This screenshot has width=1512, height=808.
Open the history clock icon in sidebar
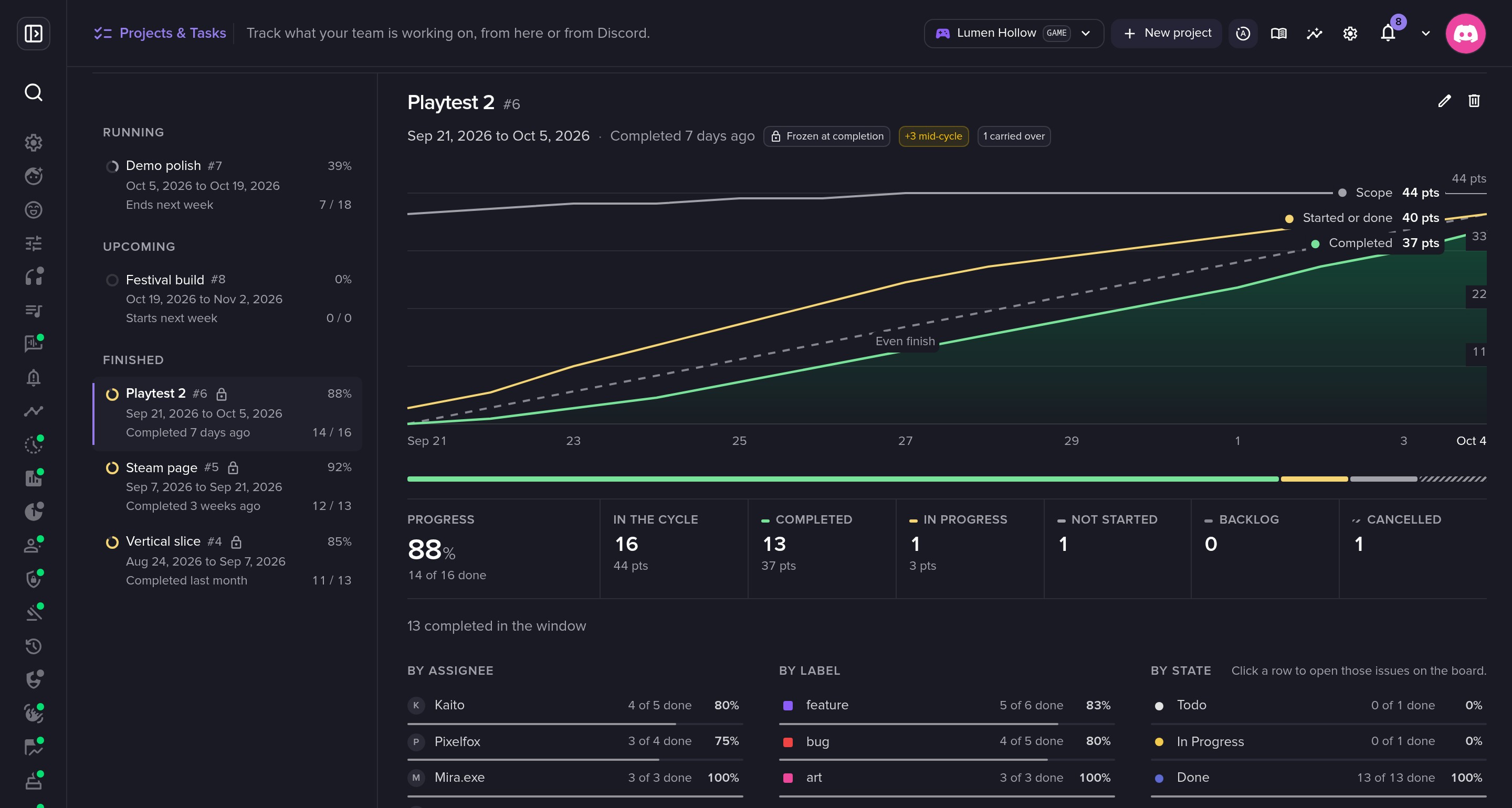pos(34,646)
